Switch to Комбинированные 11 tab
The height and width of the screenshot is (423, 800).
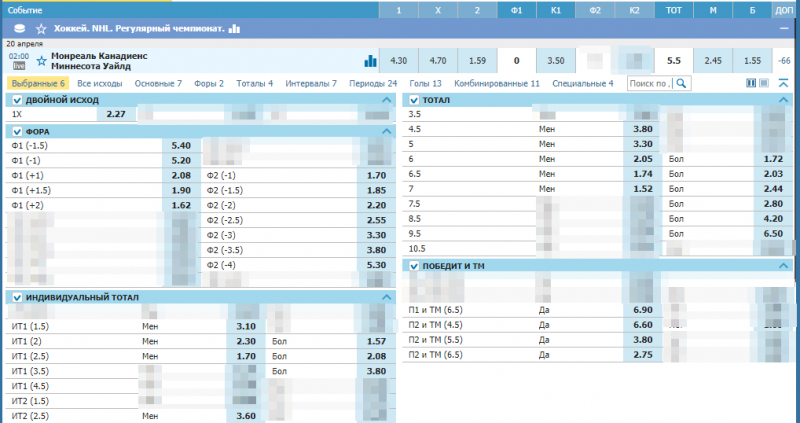coord(495,84)
